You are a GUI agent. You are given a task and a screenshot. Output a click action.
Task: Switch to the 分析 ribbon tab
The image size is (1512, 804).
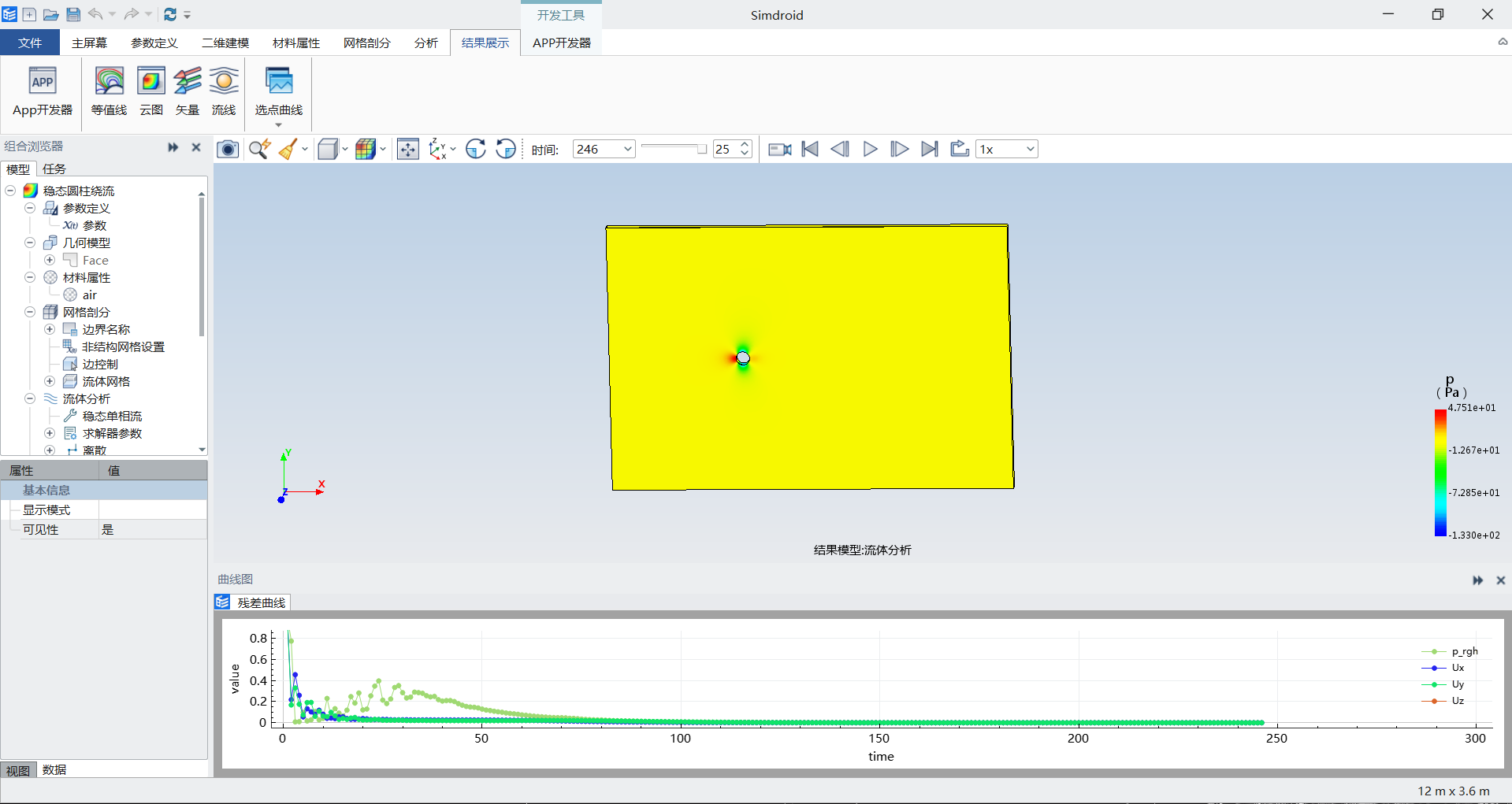426,43
